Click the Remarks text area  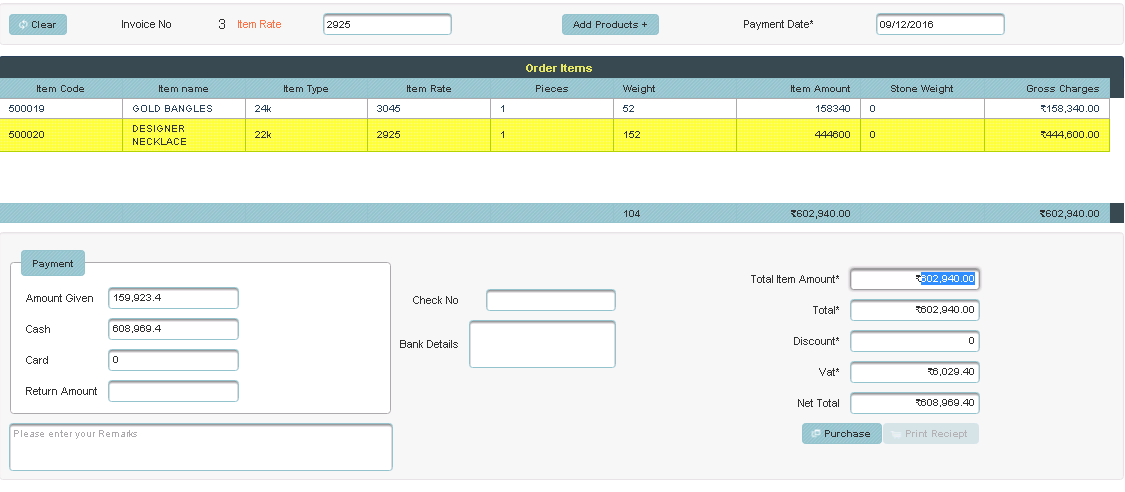[x=201, y=447]
